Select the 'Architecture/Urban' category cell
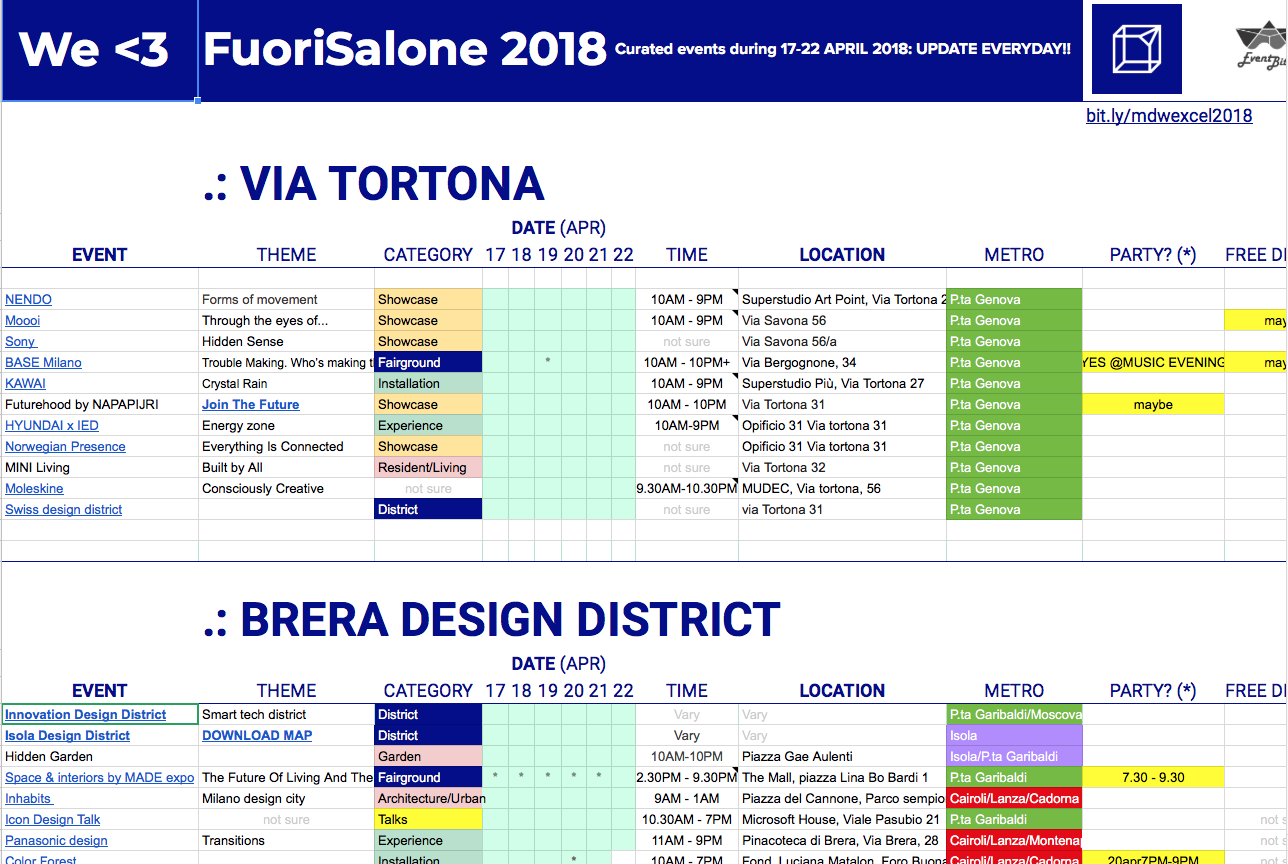Viewport: 1288px width, 864px height. coord(428,798)
